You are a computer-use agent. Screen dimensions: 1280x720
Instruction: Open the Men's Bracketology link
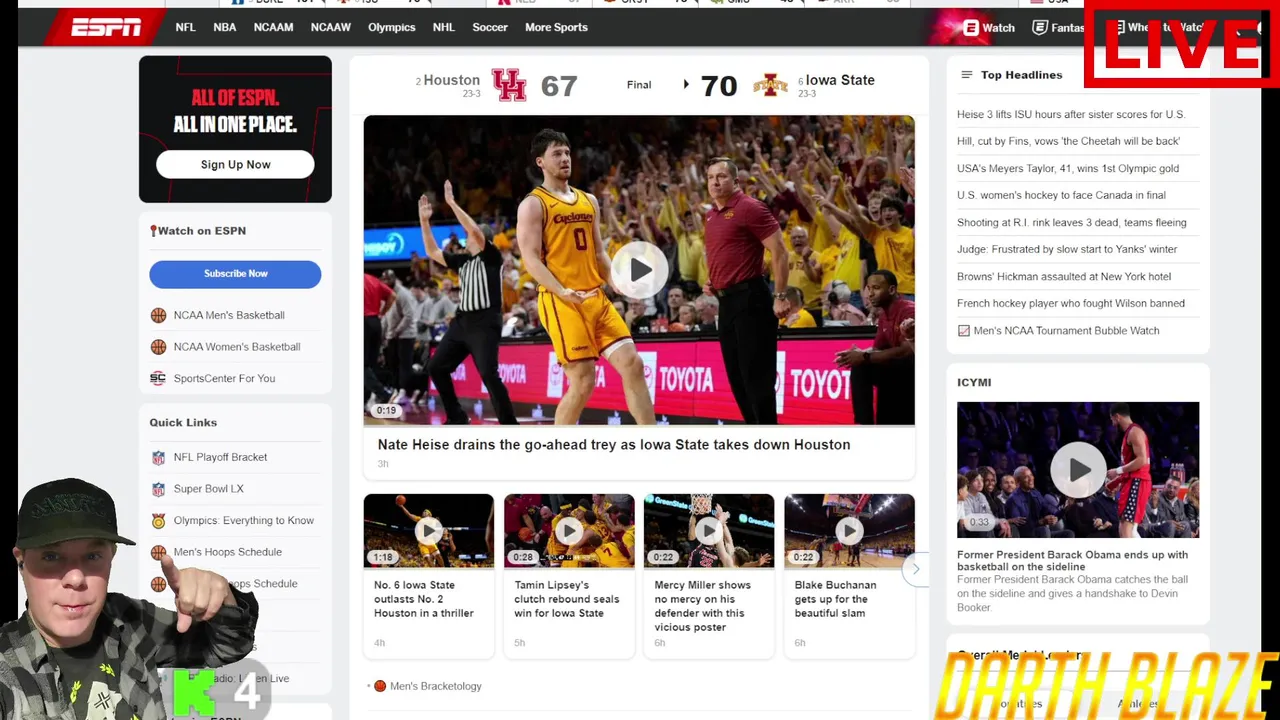[x=435, y=686]
